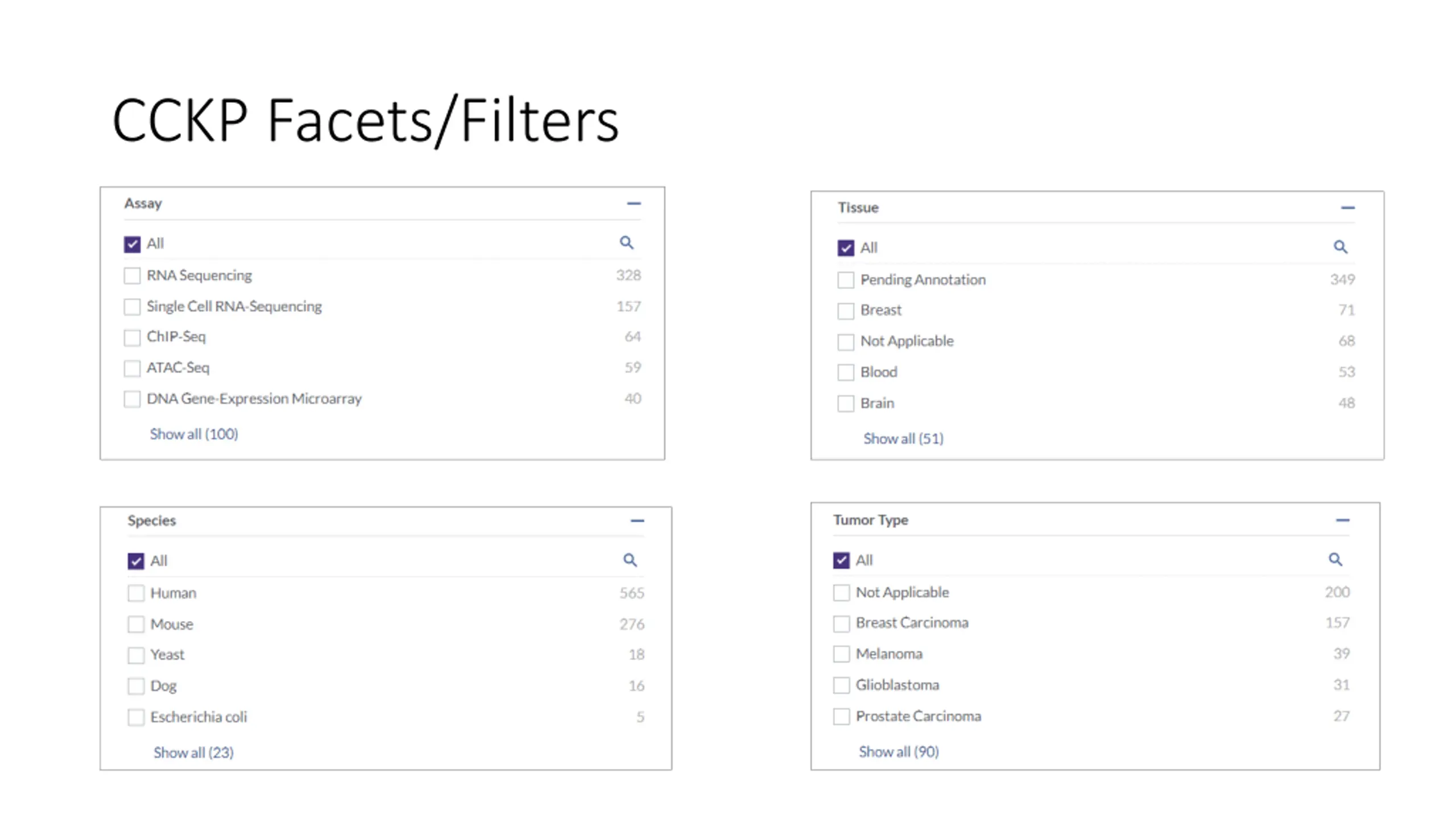1456x819 pixels.
Task: Select DNA Gene-Expression Microarray checkbox
Action: [x=132, y=399]
